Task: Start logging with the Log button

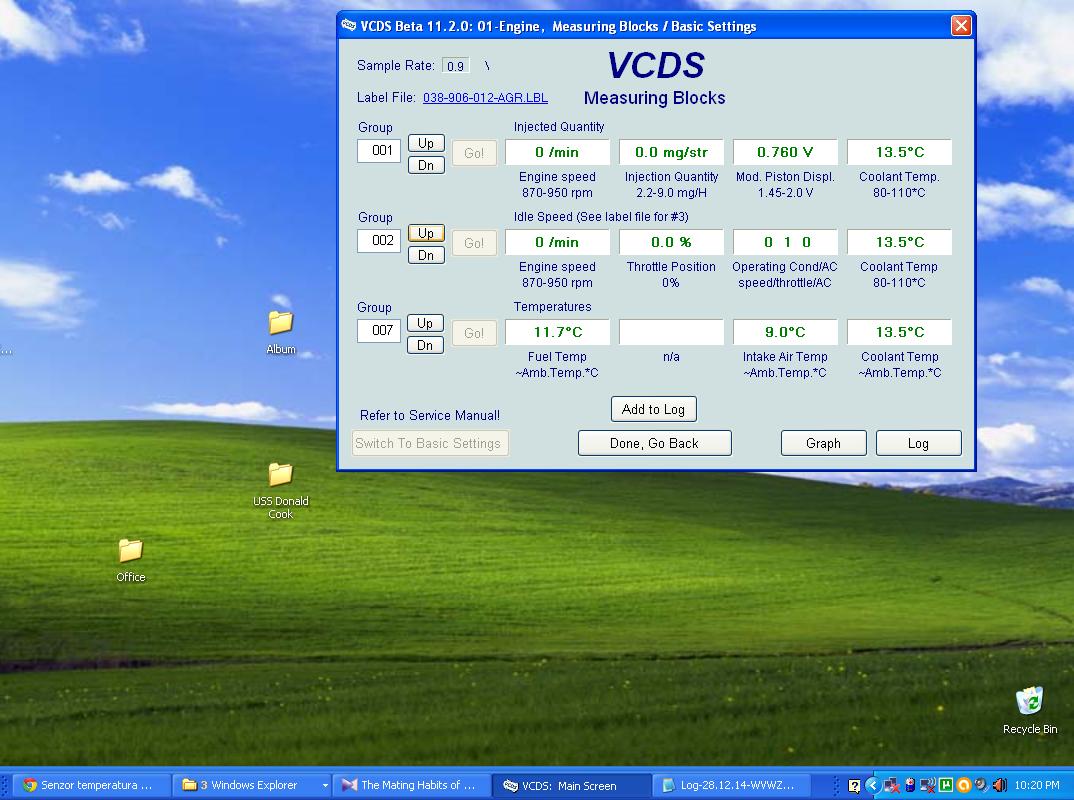Action: click(919, 443)
